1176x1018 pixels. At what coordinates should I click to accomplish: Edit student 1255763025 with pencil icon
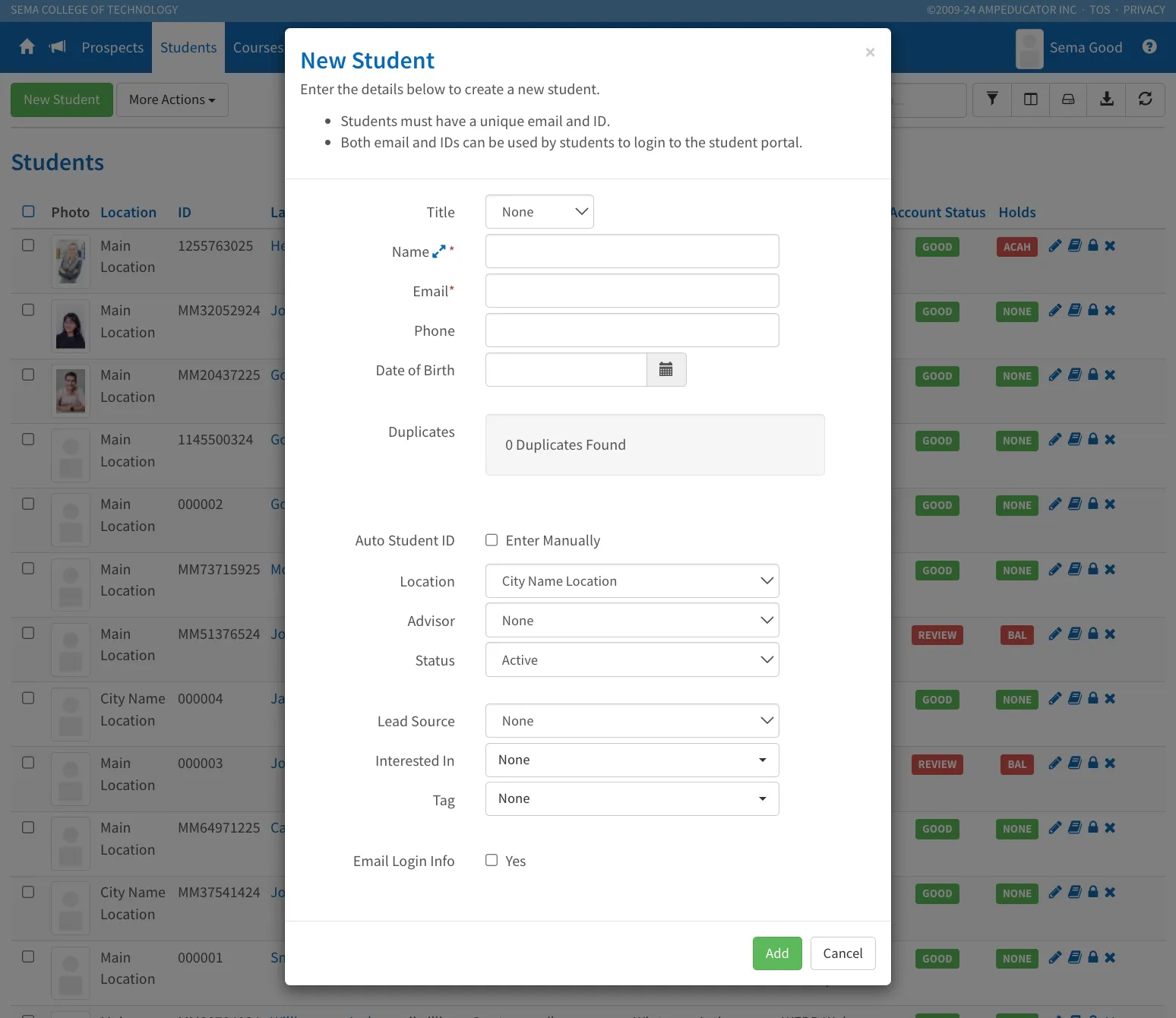[x=1055, y=245]
